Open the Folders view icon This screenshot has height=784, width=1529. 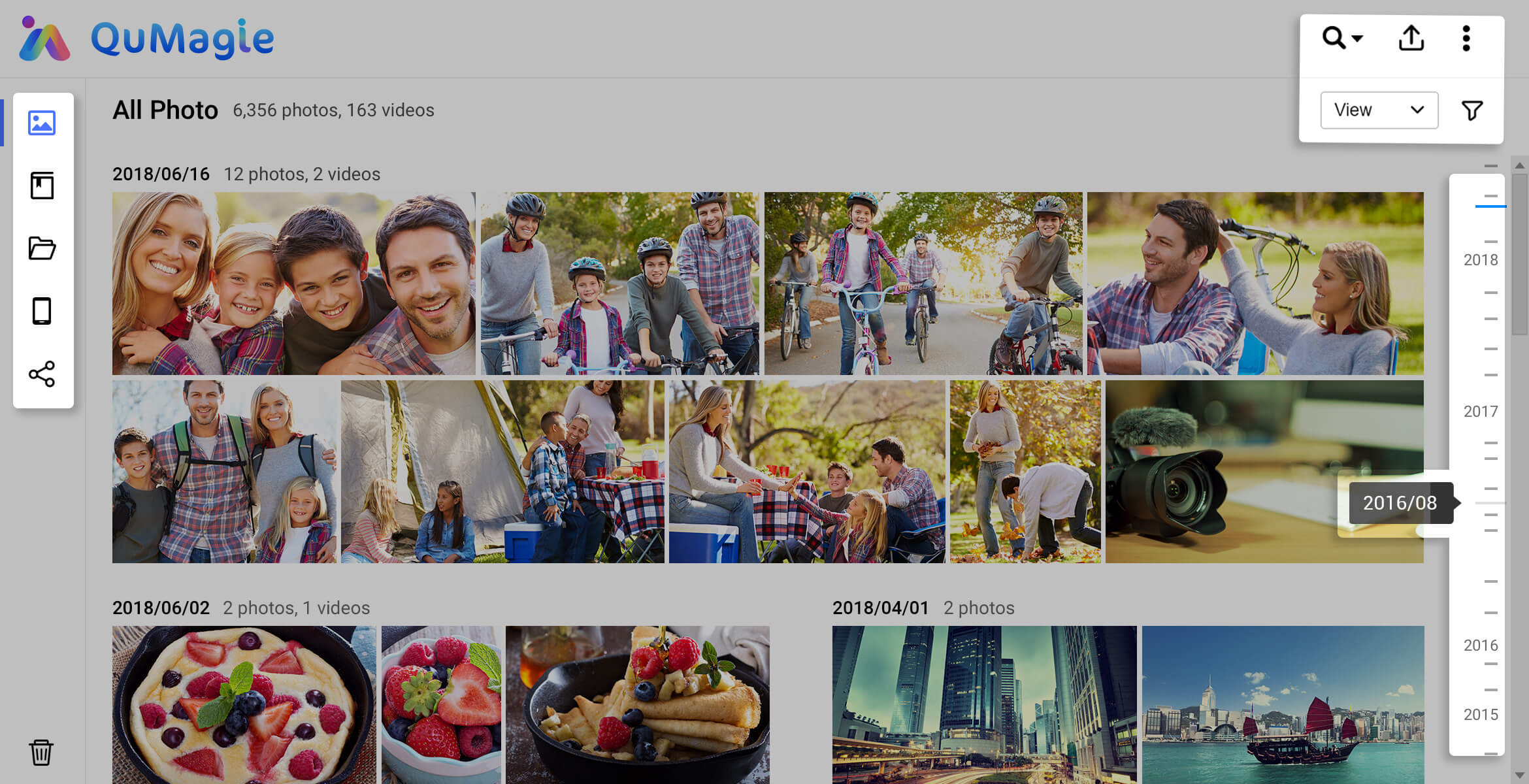[42, 248]
